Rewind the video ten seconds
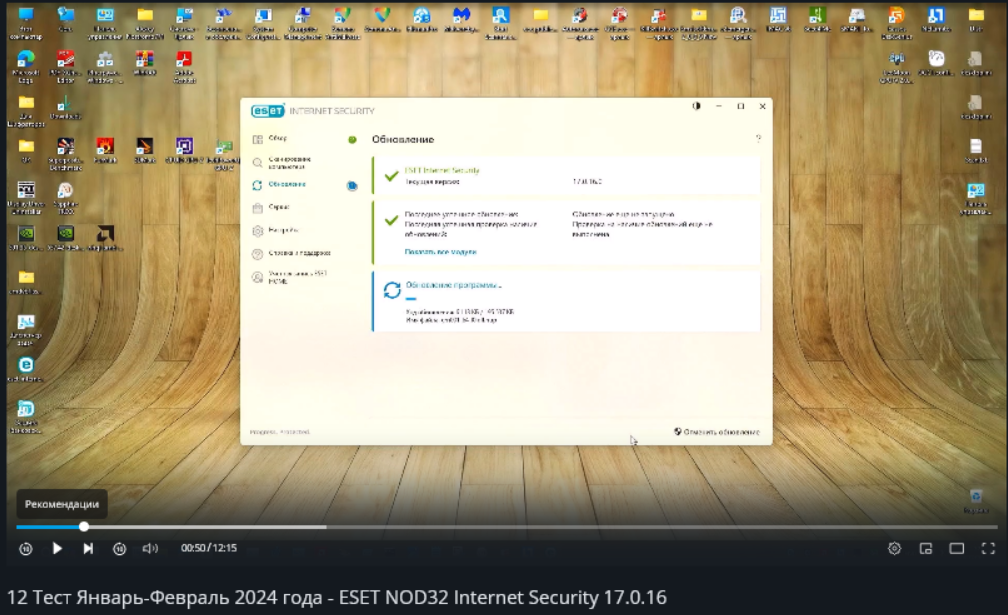The image size is (1008, 615). coord(26,549)
